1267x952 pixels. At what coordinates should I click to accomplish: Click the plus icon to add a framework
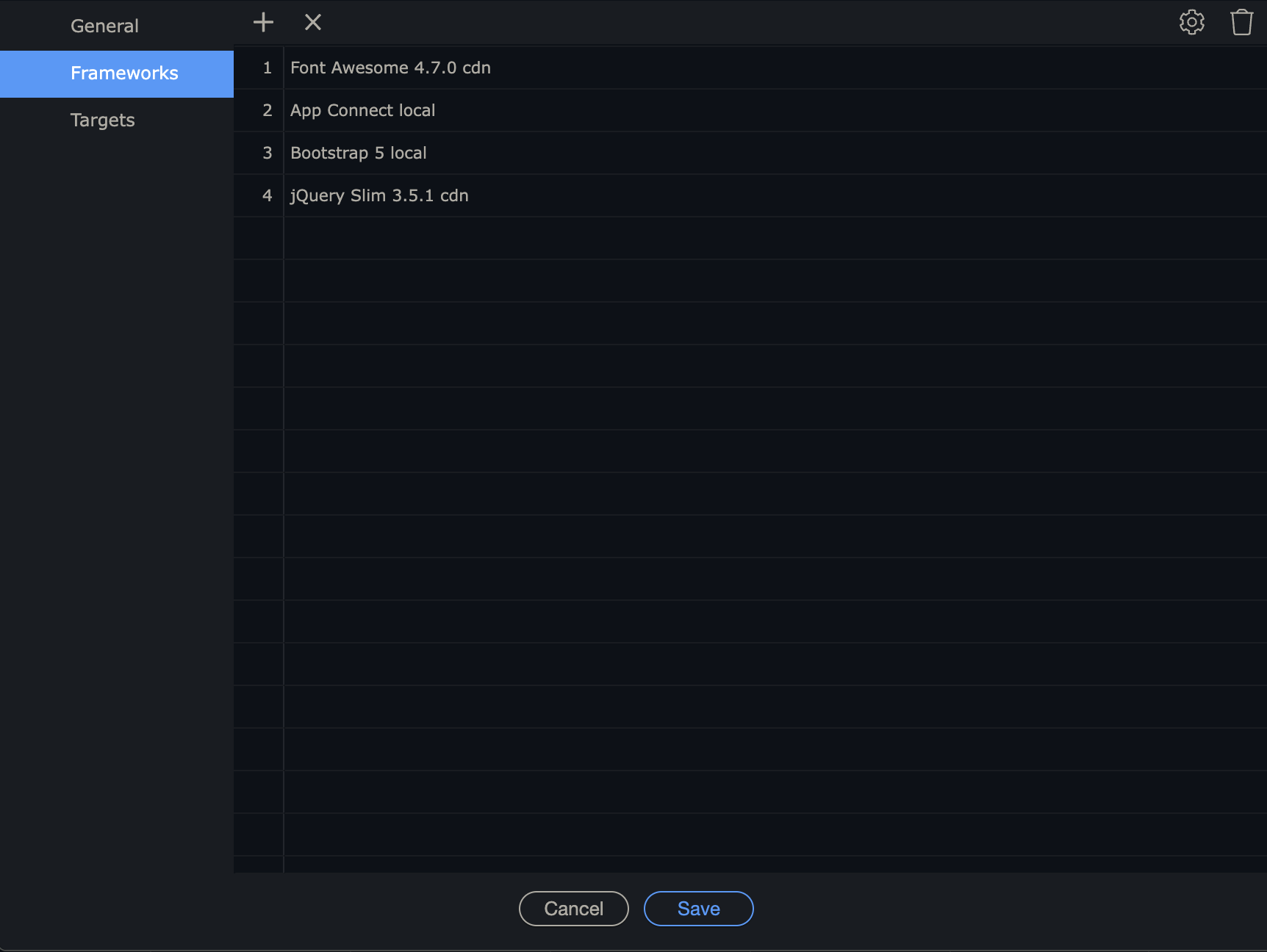point(263,23)
